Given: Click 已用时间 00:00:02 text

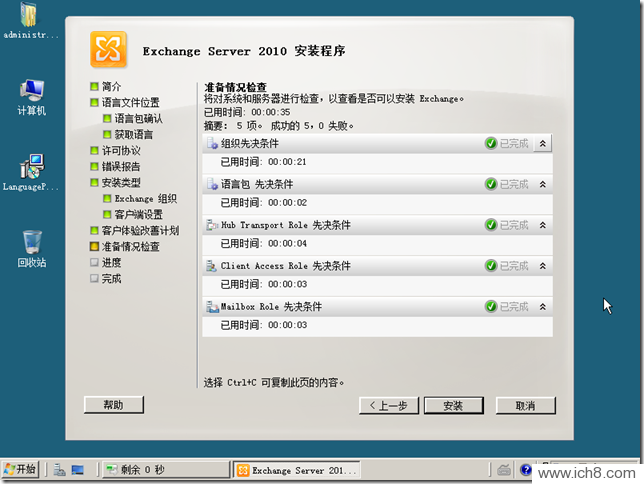Looking at the screenshot, I should click(264, 203).
